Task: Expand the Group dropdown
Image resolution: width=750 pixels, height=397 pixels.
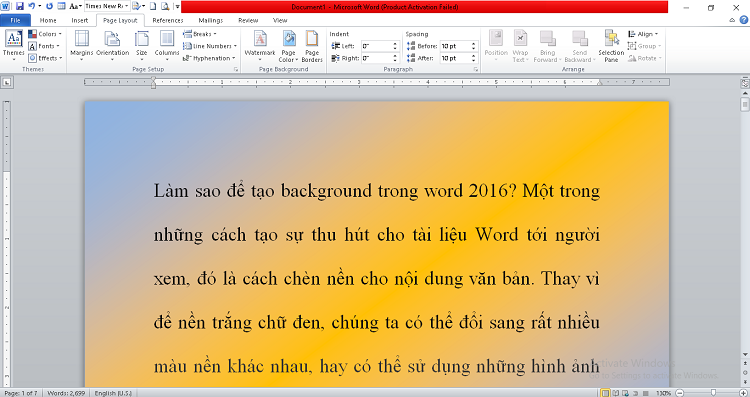Action: coord(644,46)
